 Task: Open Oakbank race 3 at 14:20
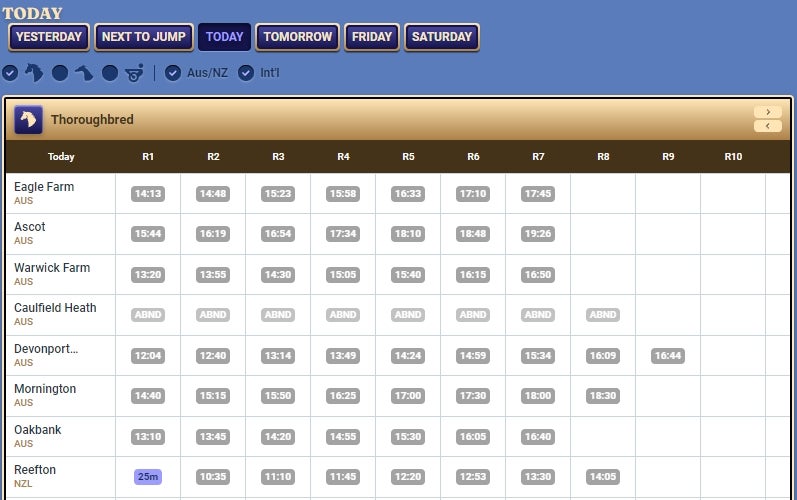pos(278,436)
